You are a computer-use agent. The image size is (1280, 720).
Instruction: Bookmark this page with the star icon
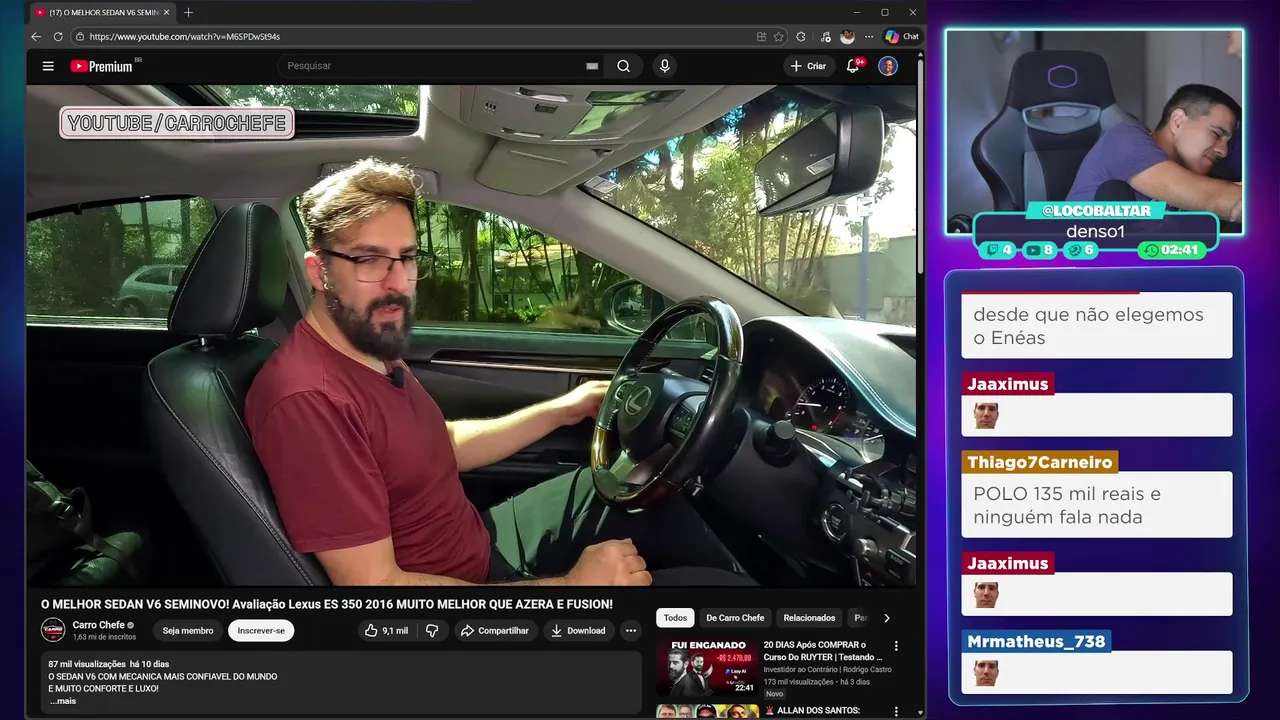778,37
